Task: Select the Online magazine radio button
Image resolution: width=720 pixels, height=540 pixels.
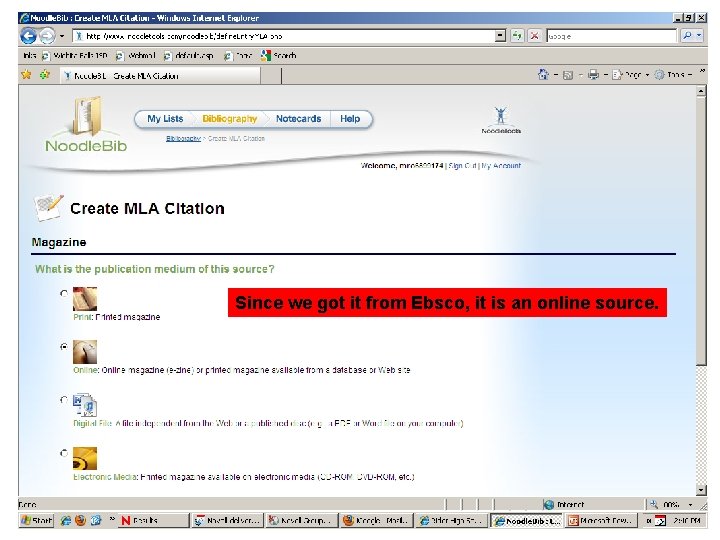Action: (x=64, y=347)
